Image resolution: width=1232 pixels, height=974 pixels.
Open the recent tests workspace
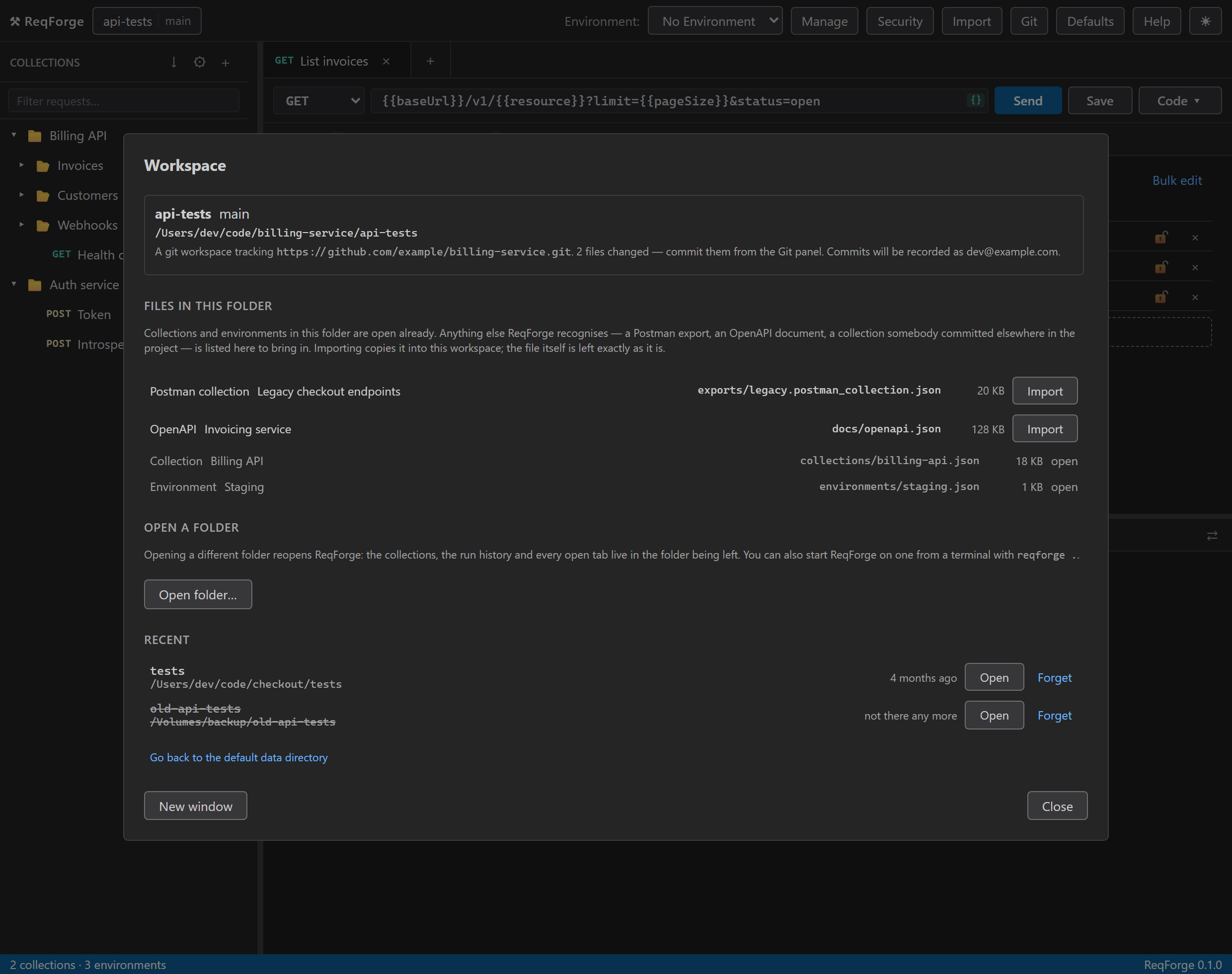(994, 677)
